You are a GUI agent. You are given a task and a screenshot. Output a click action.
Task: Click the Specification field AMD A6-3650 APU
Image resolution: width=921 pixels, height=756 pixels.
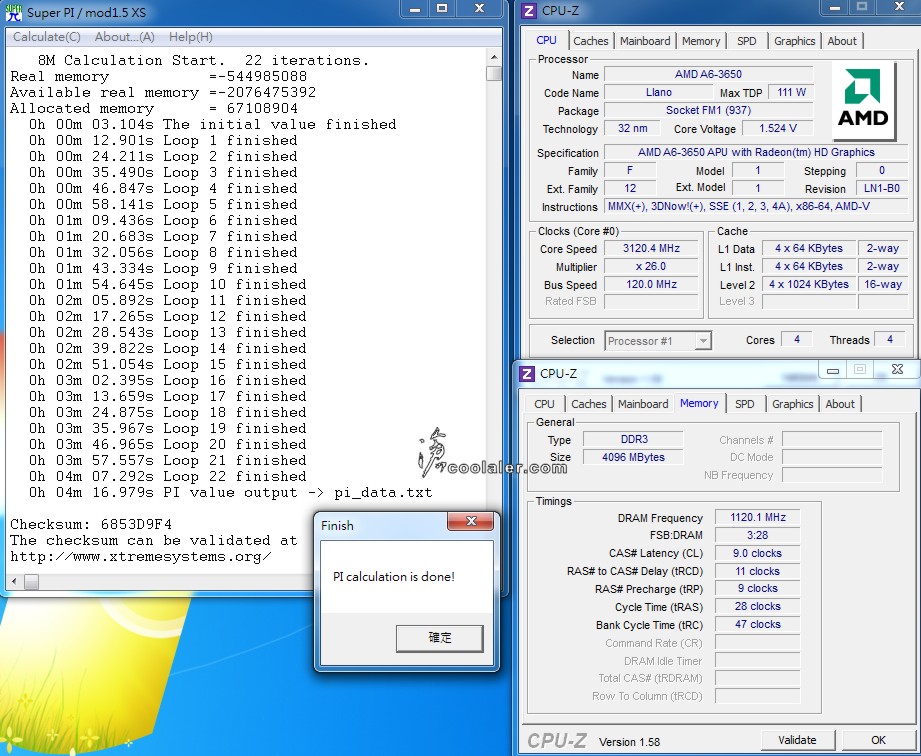pos(756,153)
